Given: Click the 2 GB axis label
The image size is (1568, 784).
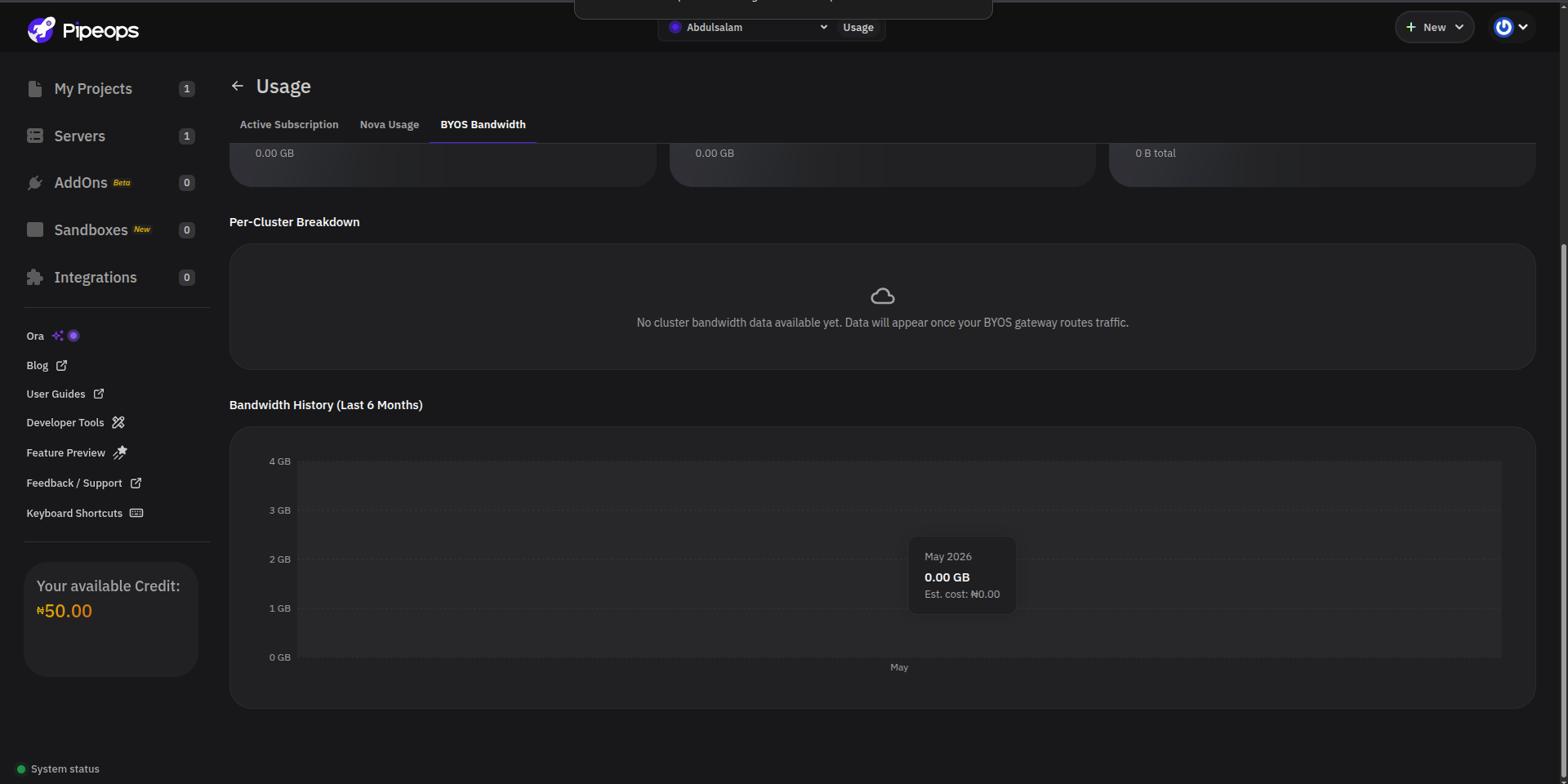Looking at the screenshot, I should click(x=280, y=559).
